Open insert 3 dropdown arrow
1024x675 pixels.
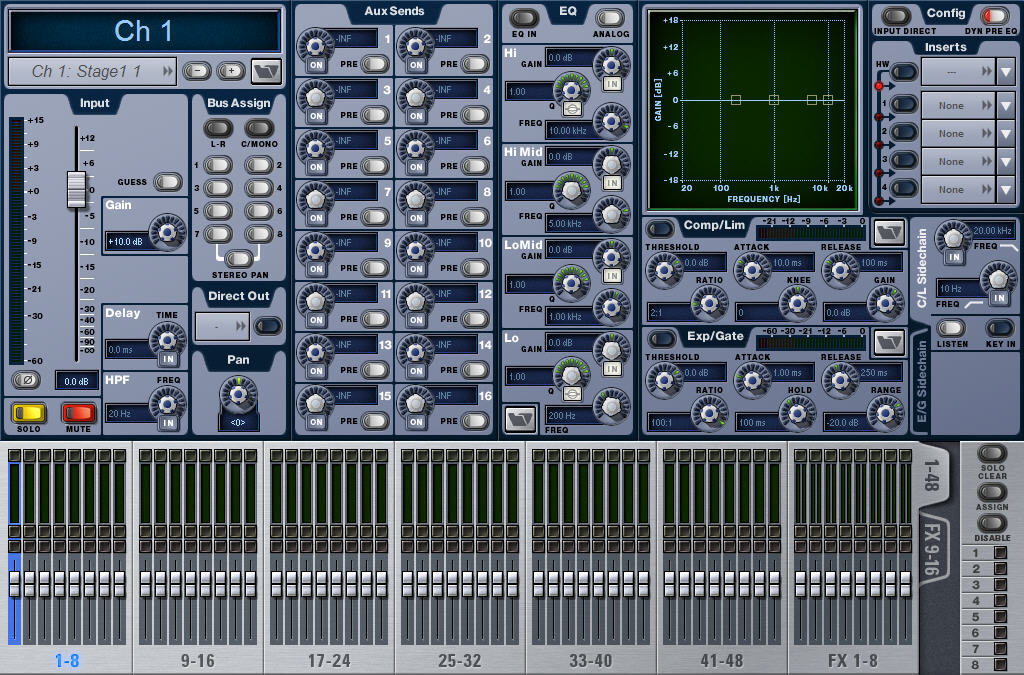coord(1005,162)
